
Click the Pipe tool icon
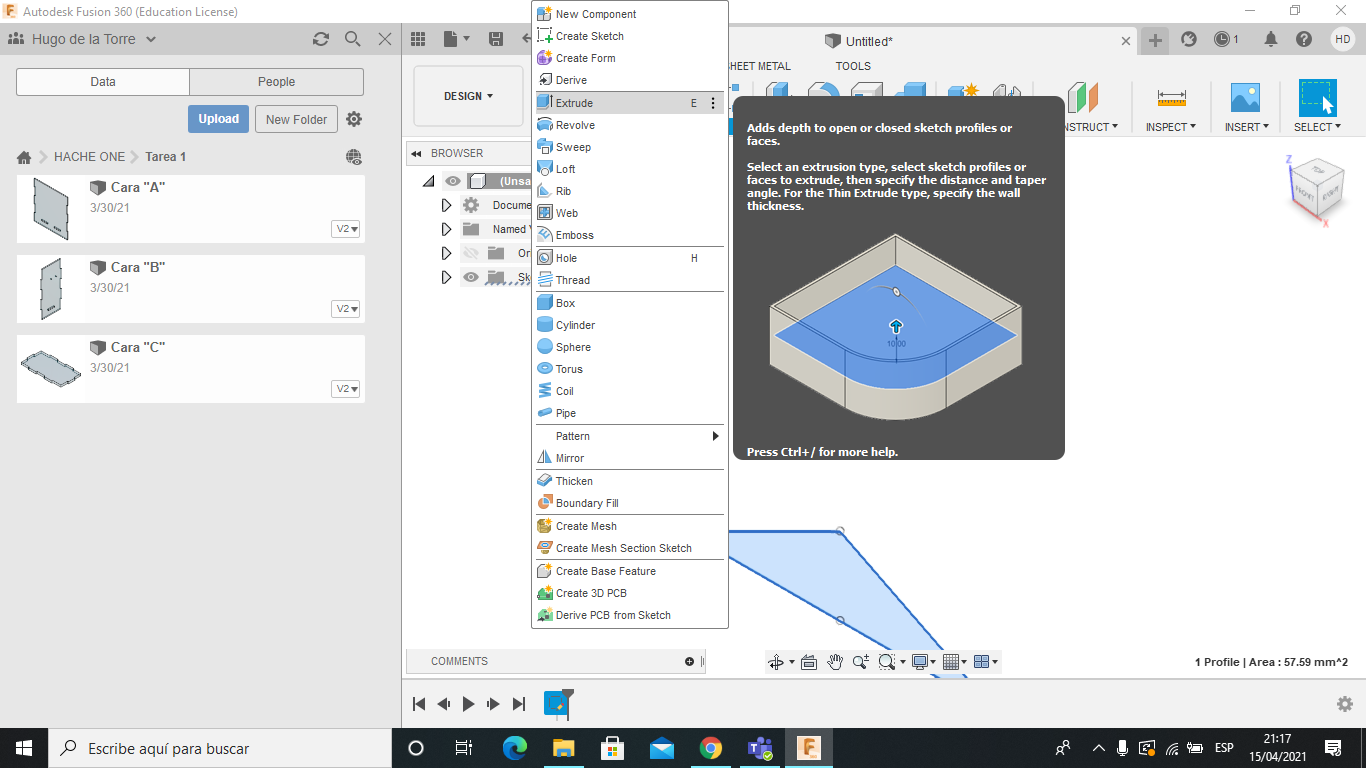(x=545, y=413)
